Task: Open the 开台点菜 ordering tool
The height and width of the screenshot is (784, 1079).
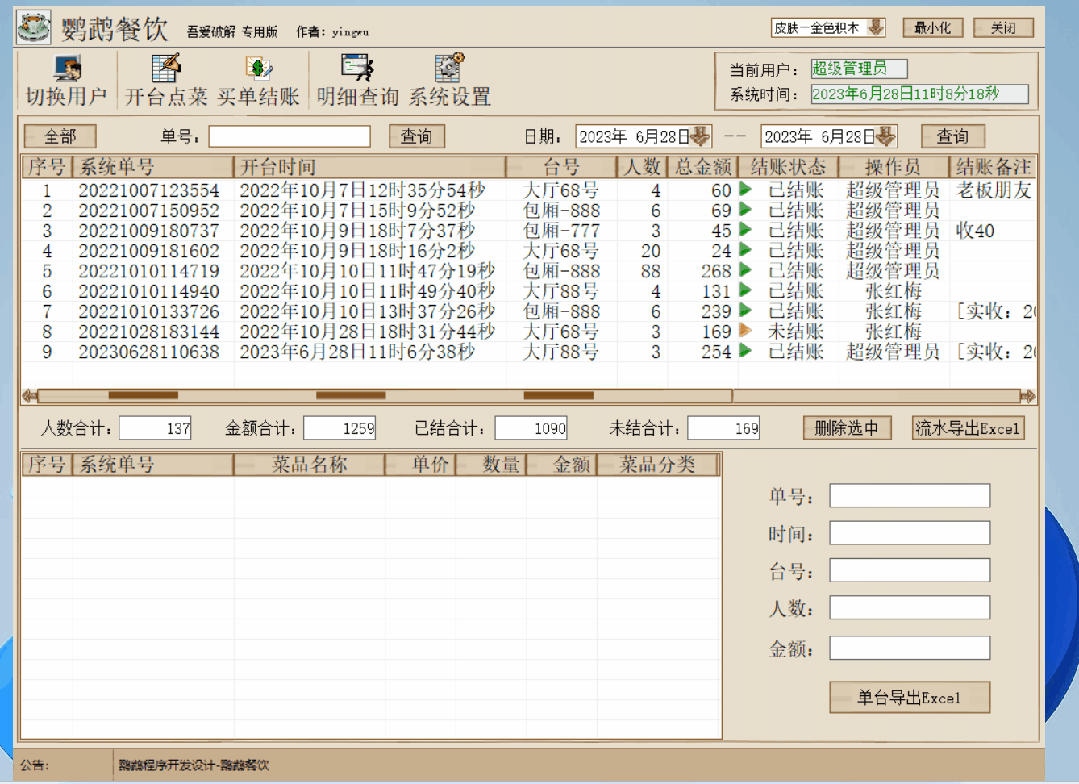Action: coord(166,81)
